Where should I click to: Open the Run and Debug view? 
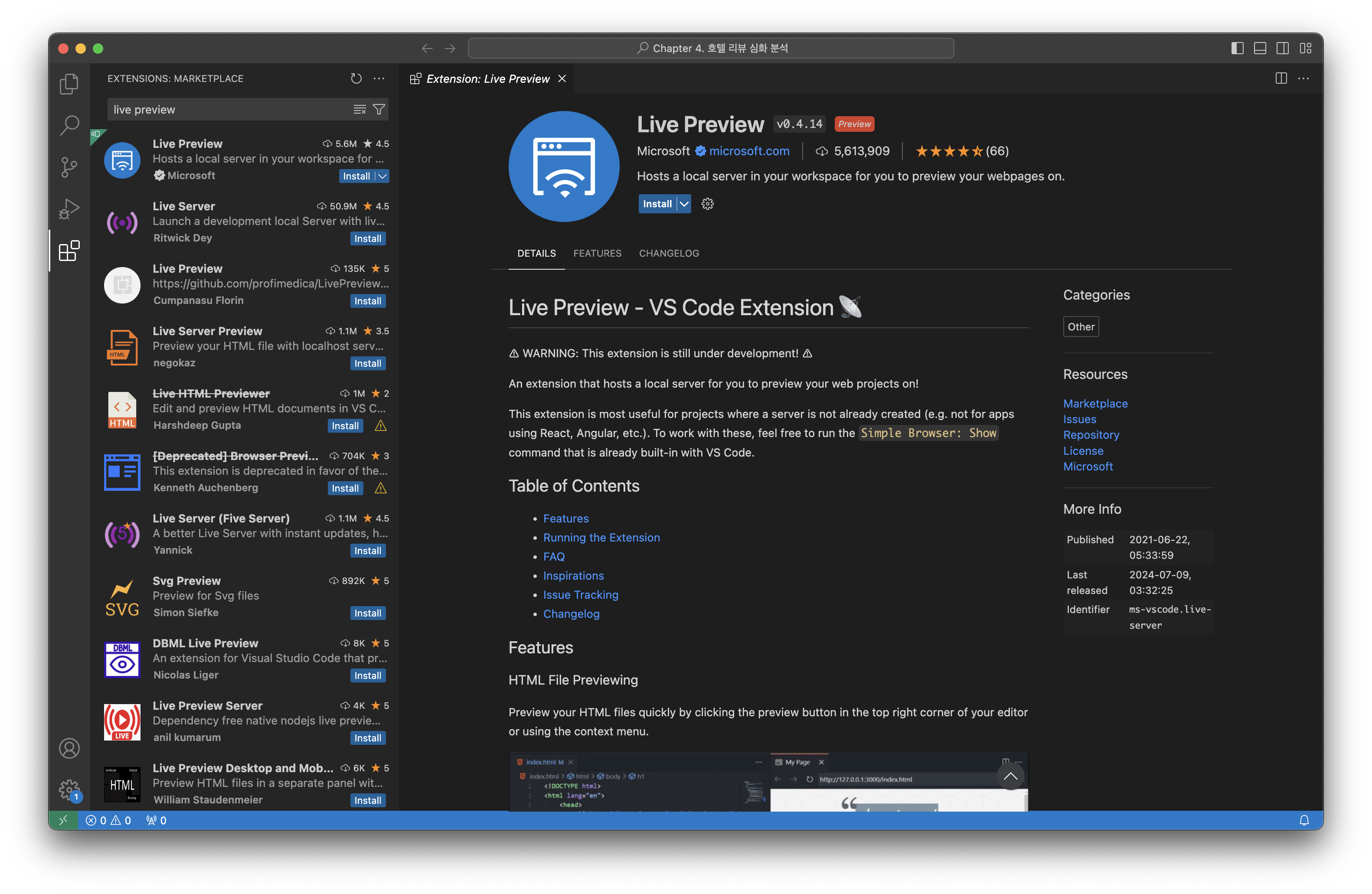69,209
